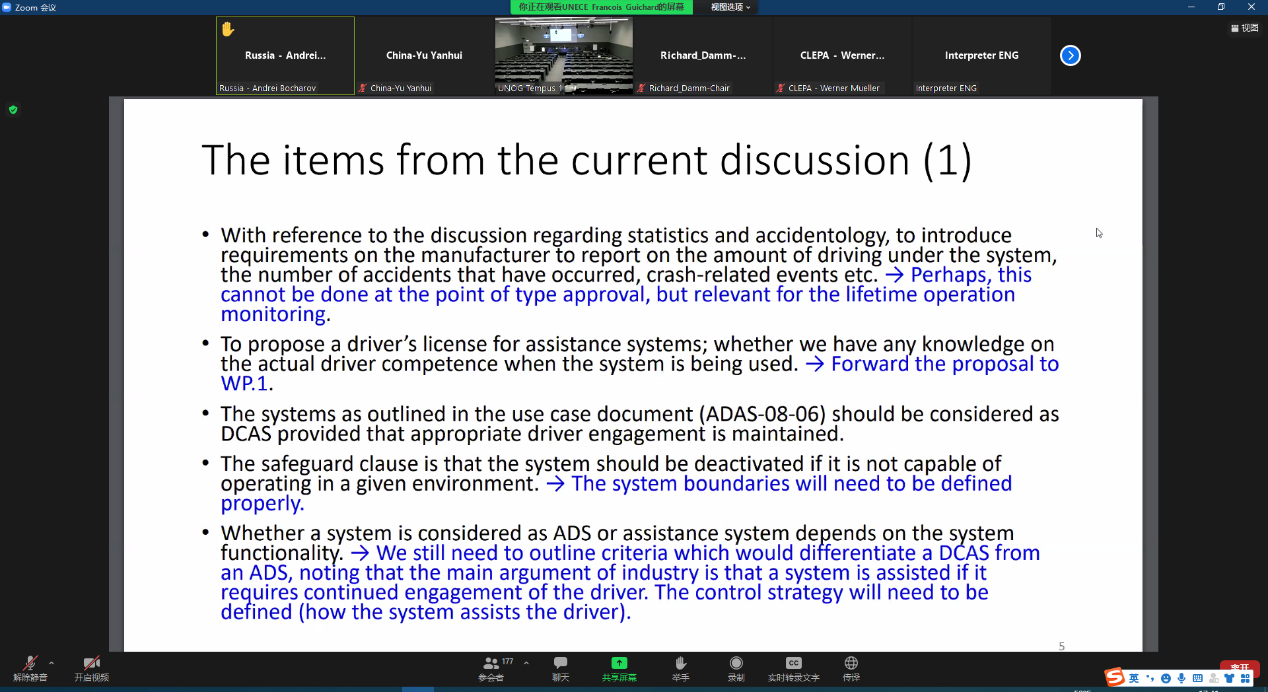This screenshot has width=1268, height=692.
Task: Open audio options arrow beside microphone
Action: 51,662
